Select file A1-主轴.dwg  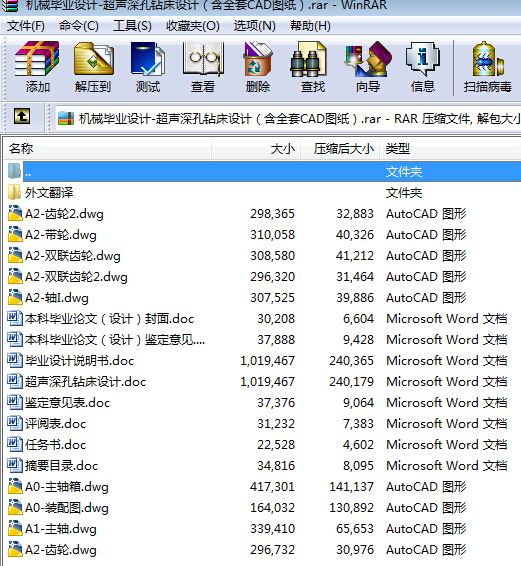(61, 528)
